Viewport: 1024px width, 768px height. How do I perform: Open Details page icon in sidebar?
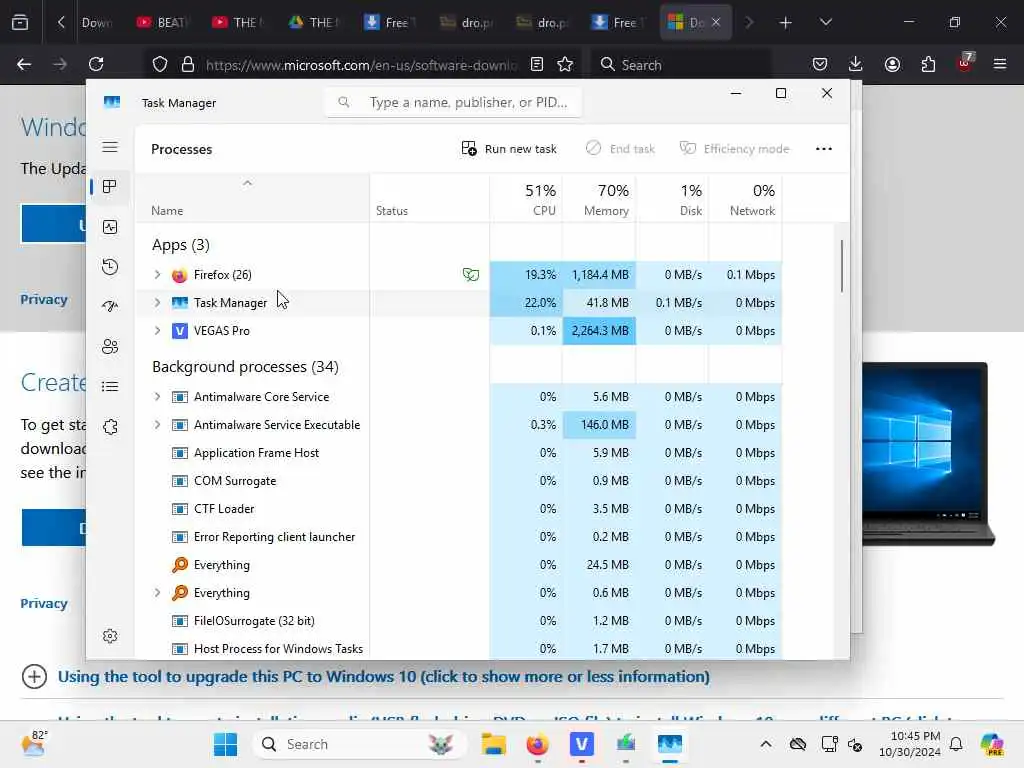(x=110, y=387)
